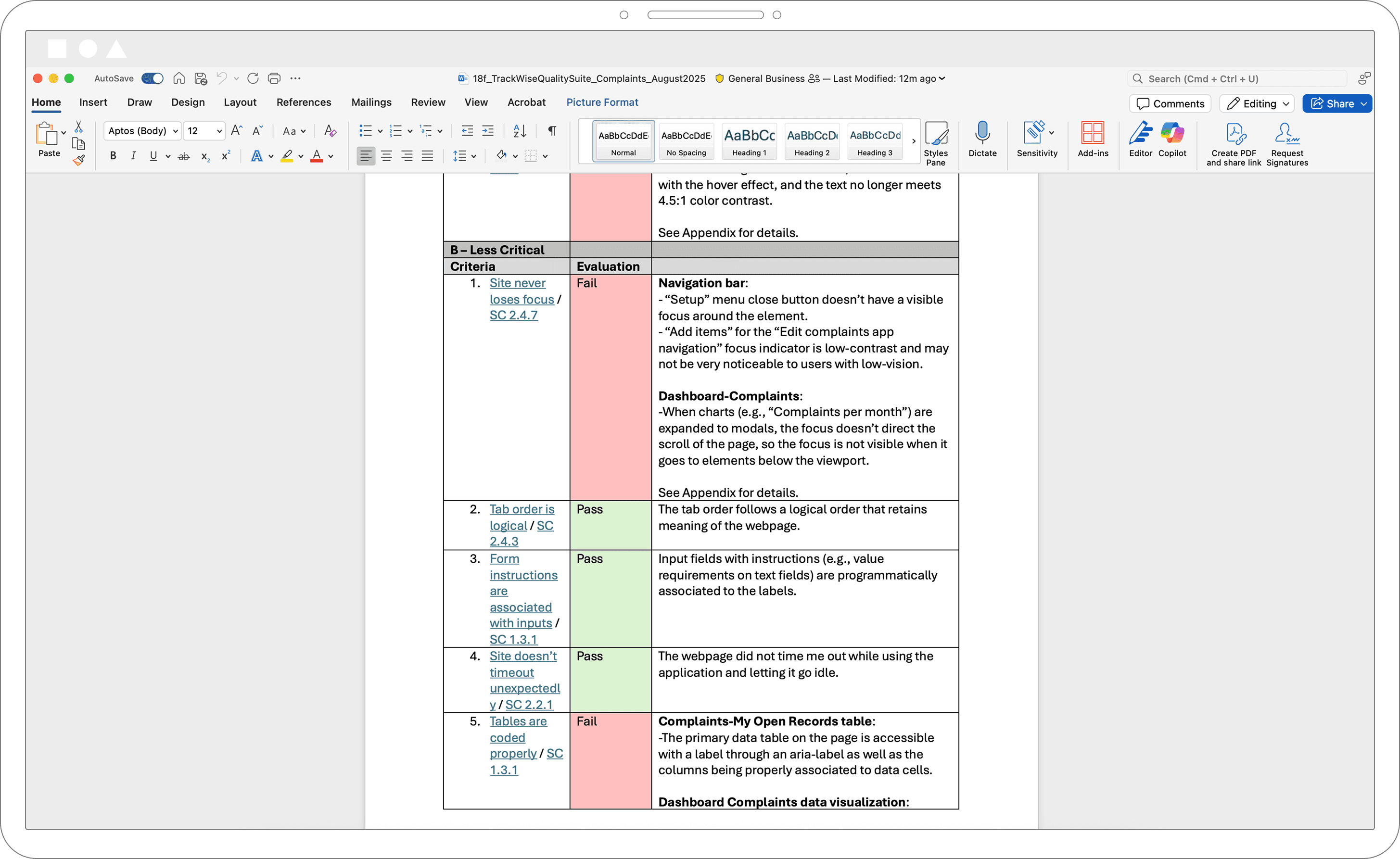Switch to the Review tab
Image resolution: width=1400 pixels, height=859 pixels.
(428, 102)
